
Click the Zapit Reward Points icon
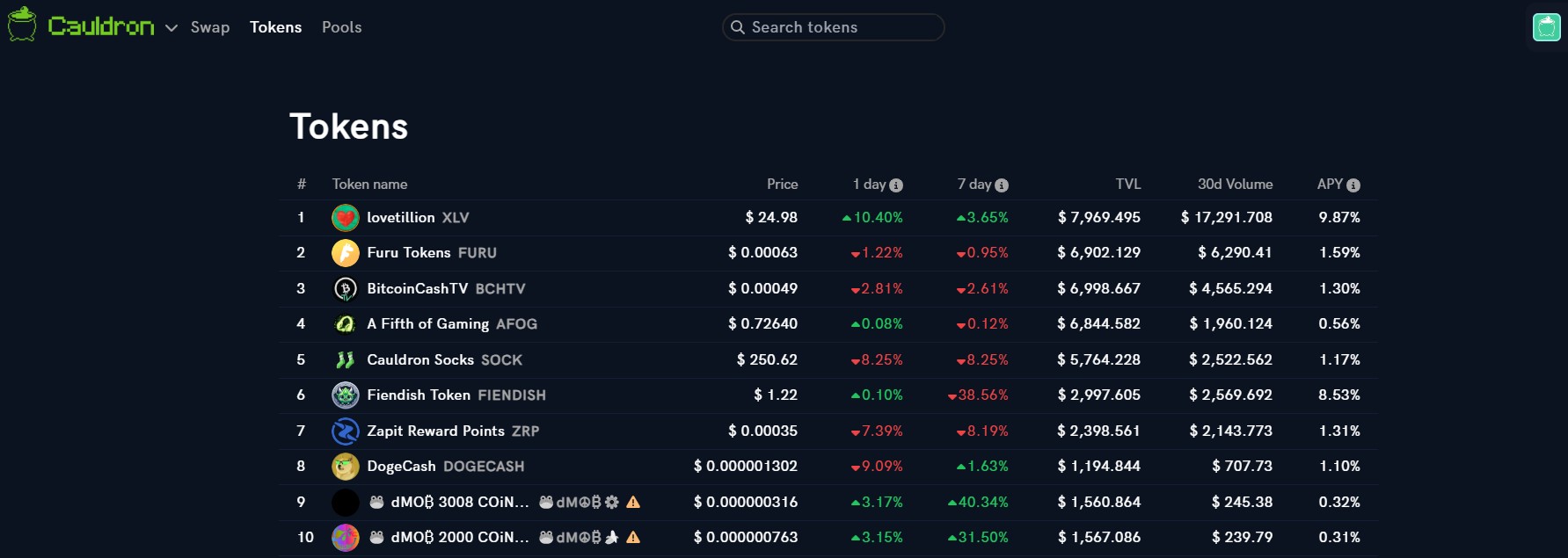[x=346, y=431]
